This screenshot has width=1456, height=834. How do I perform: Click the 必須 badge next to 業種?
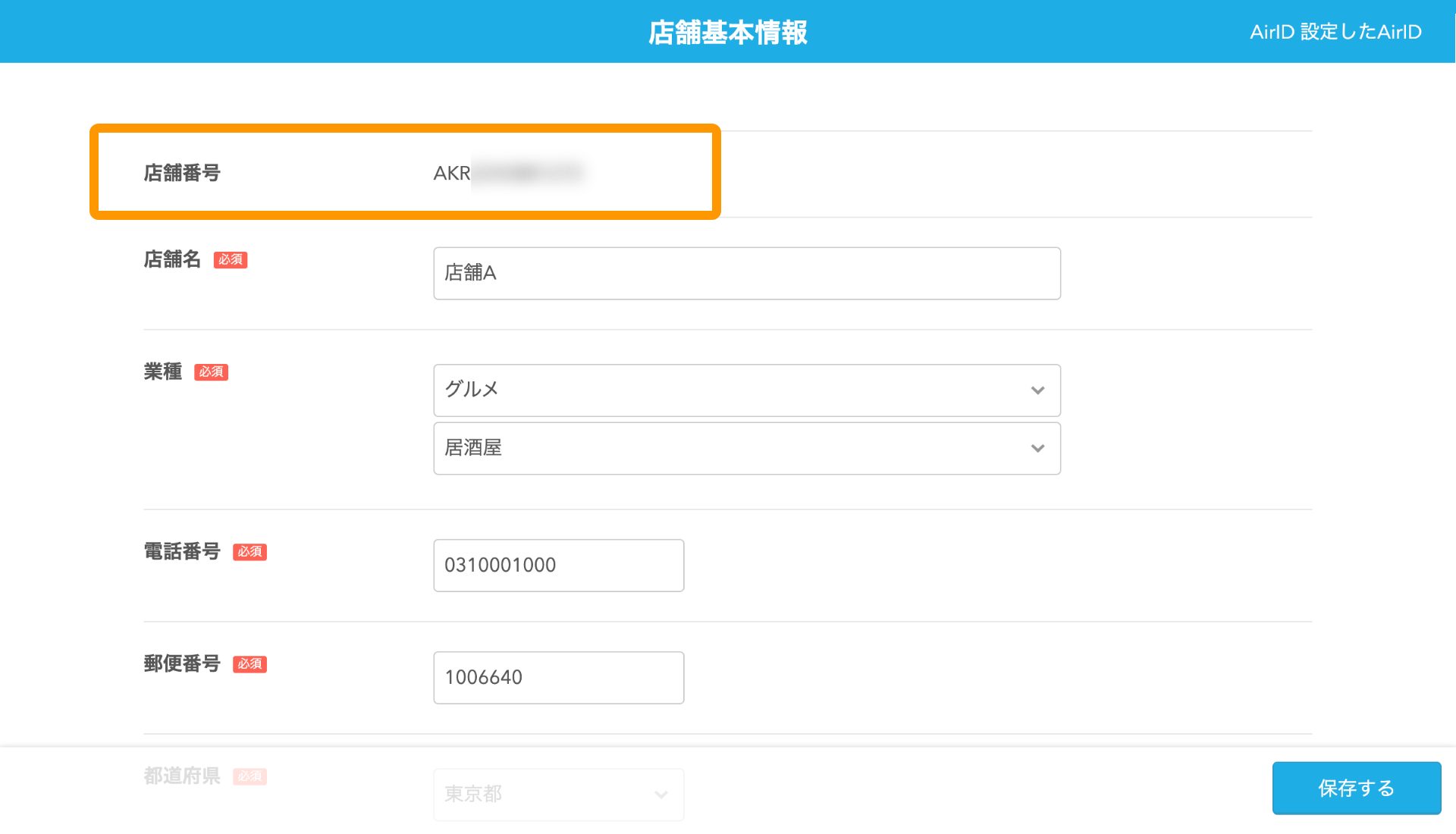click(x=211, y=372)
